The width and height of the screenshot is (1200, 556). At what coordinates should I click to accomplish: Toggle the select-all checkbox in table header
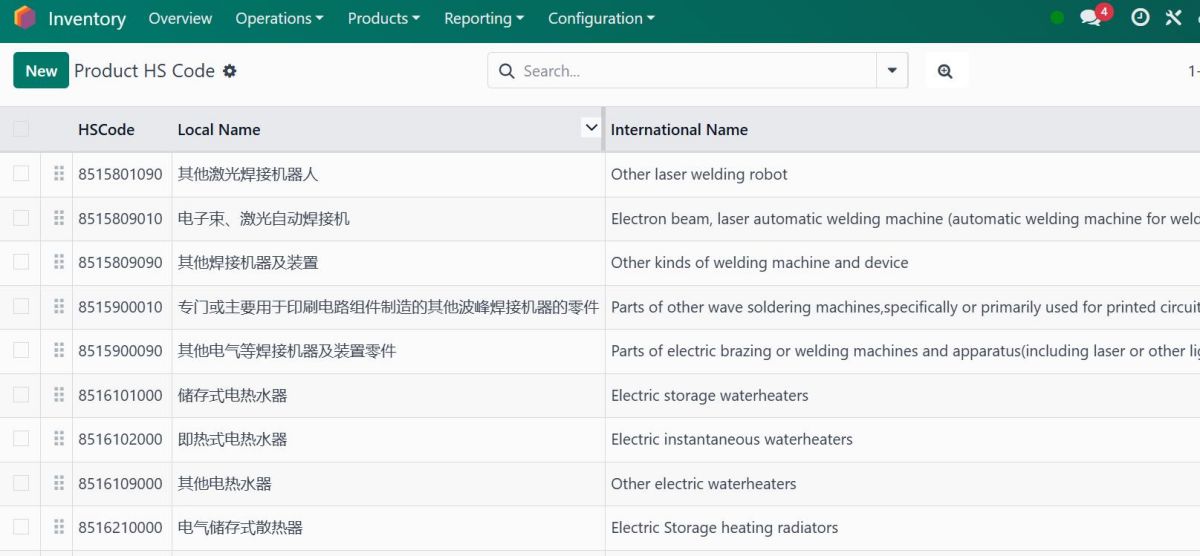pos(21,129)
